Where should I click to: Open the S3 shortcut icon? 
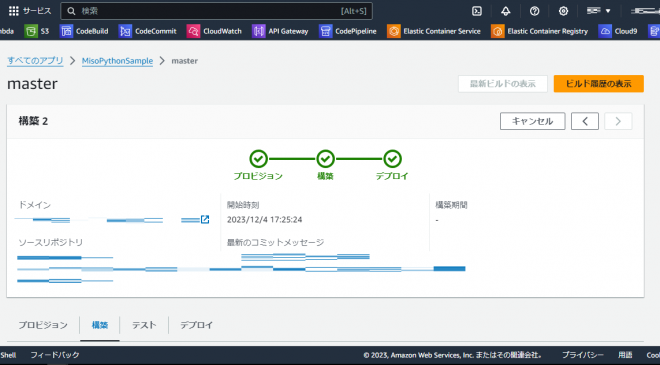pos(31,31)
